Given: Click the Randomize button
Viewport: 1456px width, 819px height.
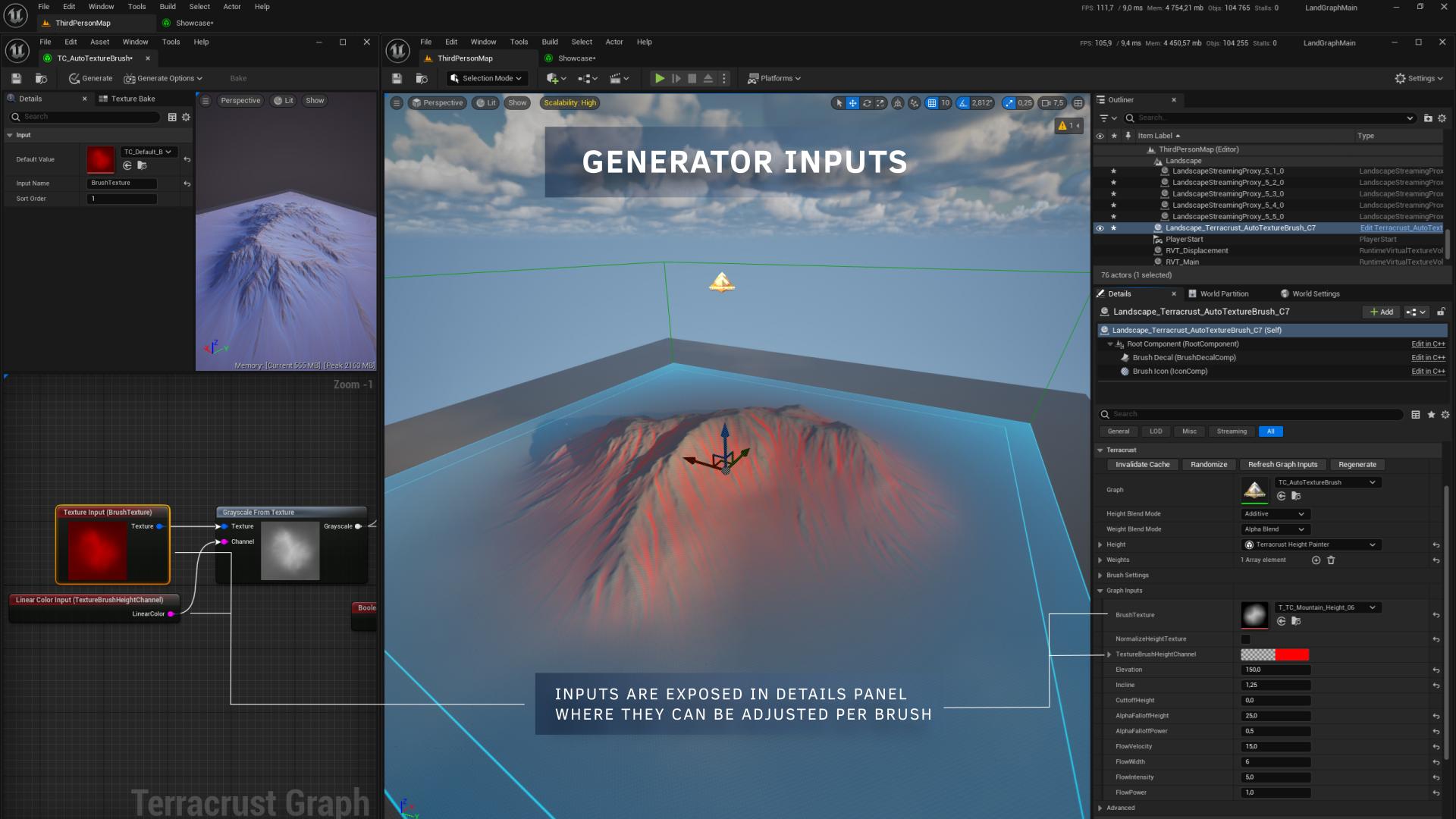Looking at the screenshot, I should [x=1208, y=465].
